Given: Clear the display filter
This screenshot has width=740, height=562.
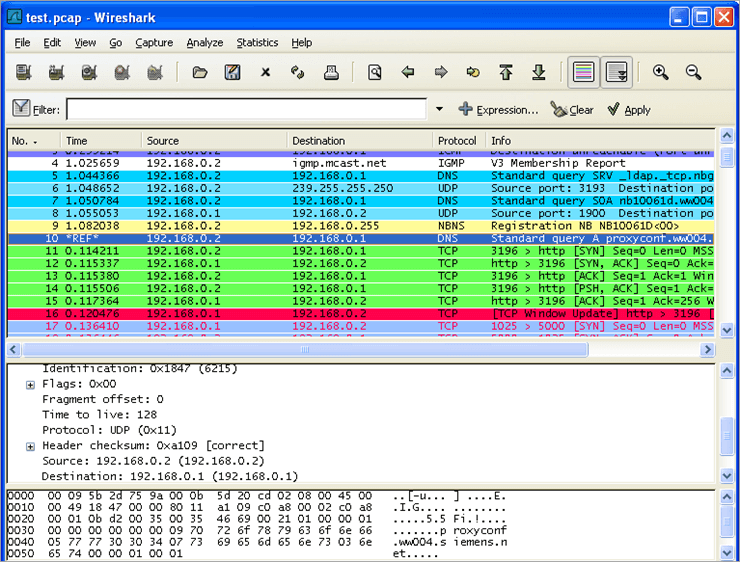Looking at the screenshot, I should point(572,109).
